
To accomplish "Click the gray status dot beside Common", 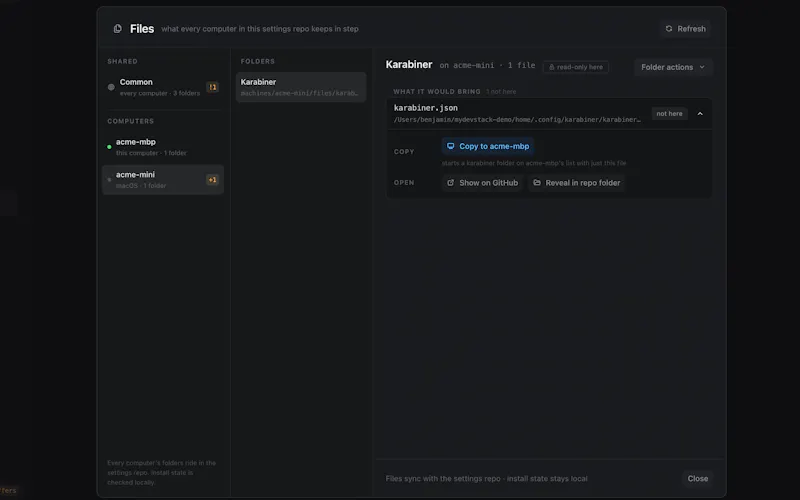I will point(111,87).
